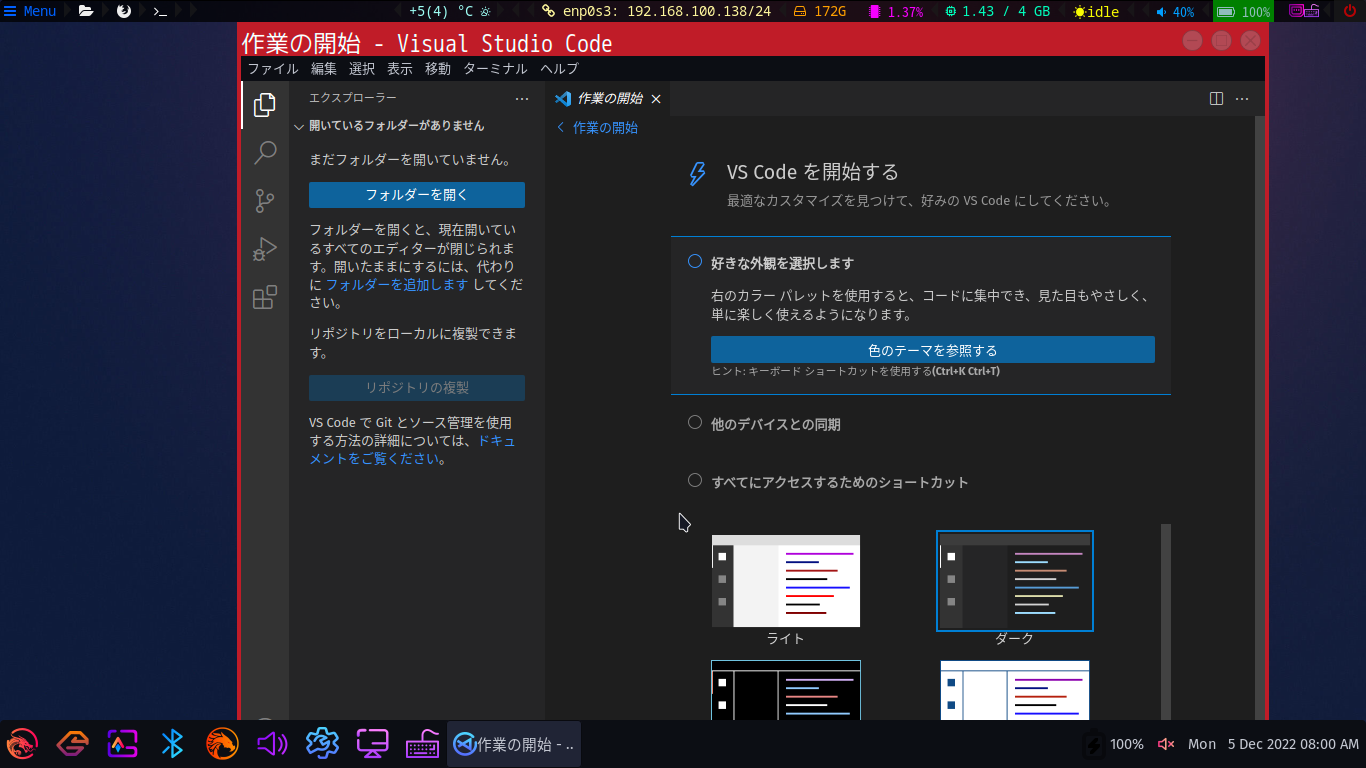Select the すべてにアクセスするためのショートカット step radio

[695, 481]
